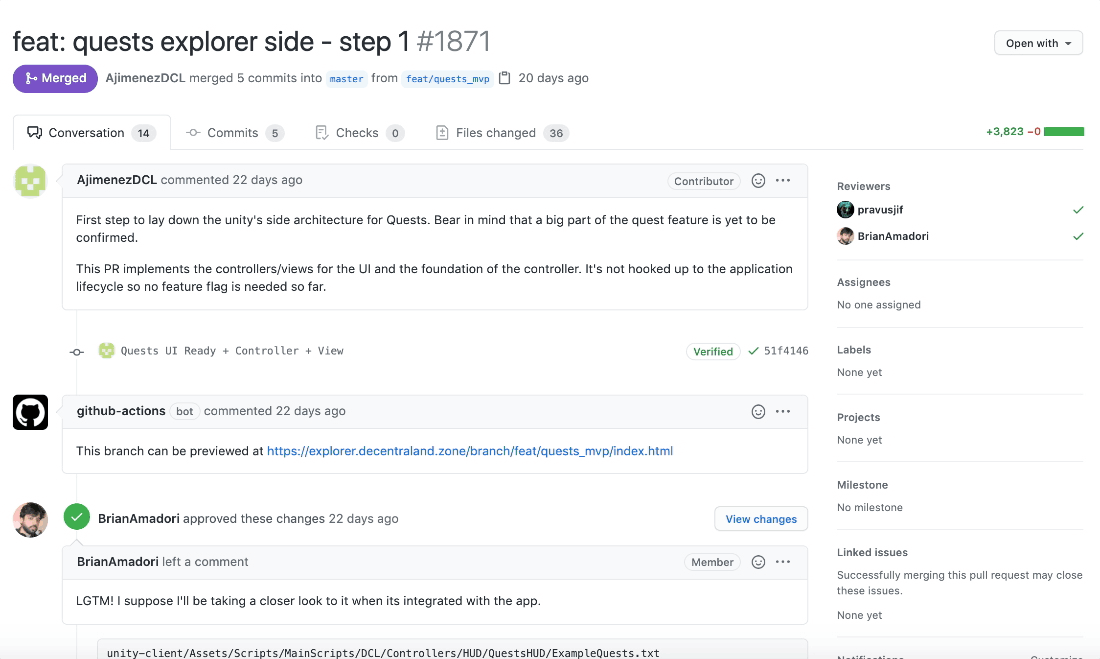Viewport: 1100px width, 659px height.
Task: Click pravusjif's approval checkmark
Action: click(x=1078, y=210)
